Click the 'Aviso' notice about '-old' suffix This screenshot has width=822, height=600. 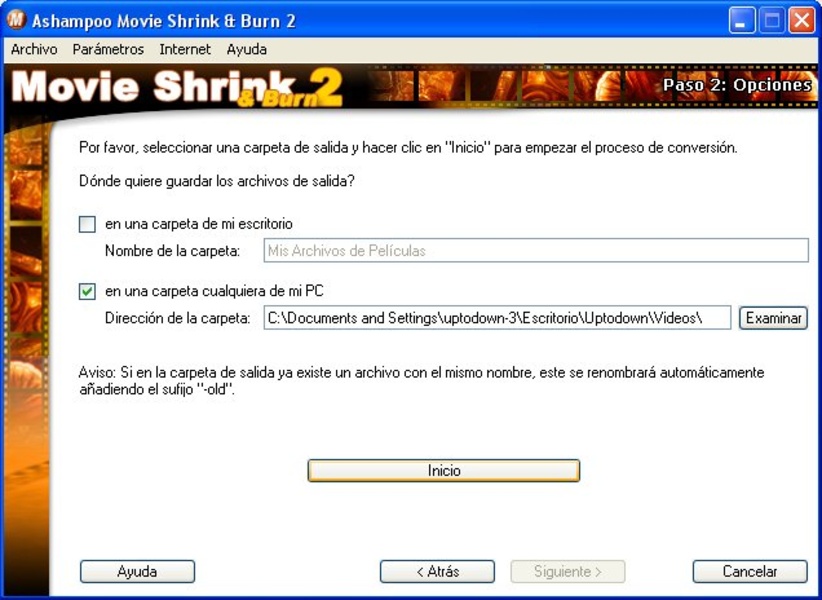click(x=421, y=381)
